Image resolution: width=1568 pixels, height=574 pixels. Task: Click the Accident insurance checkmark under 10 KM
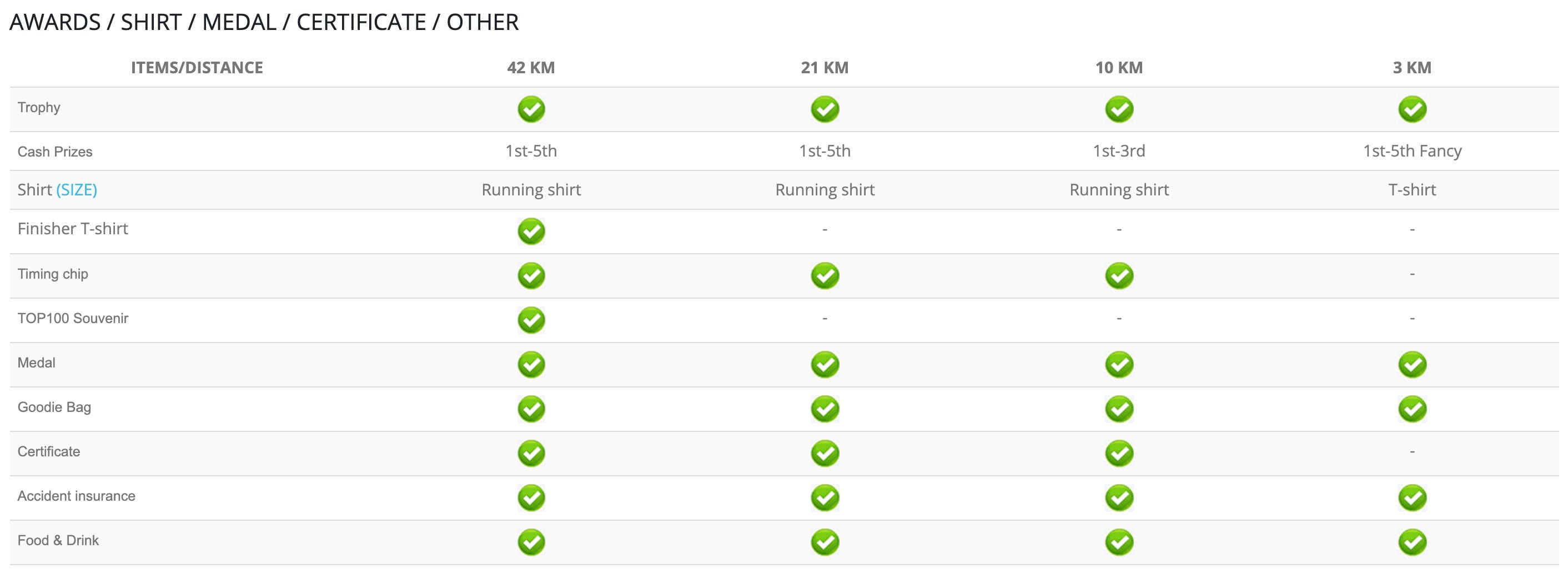[1119, 498]
